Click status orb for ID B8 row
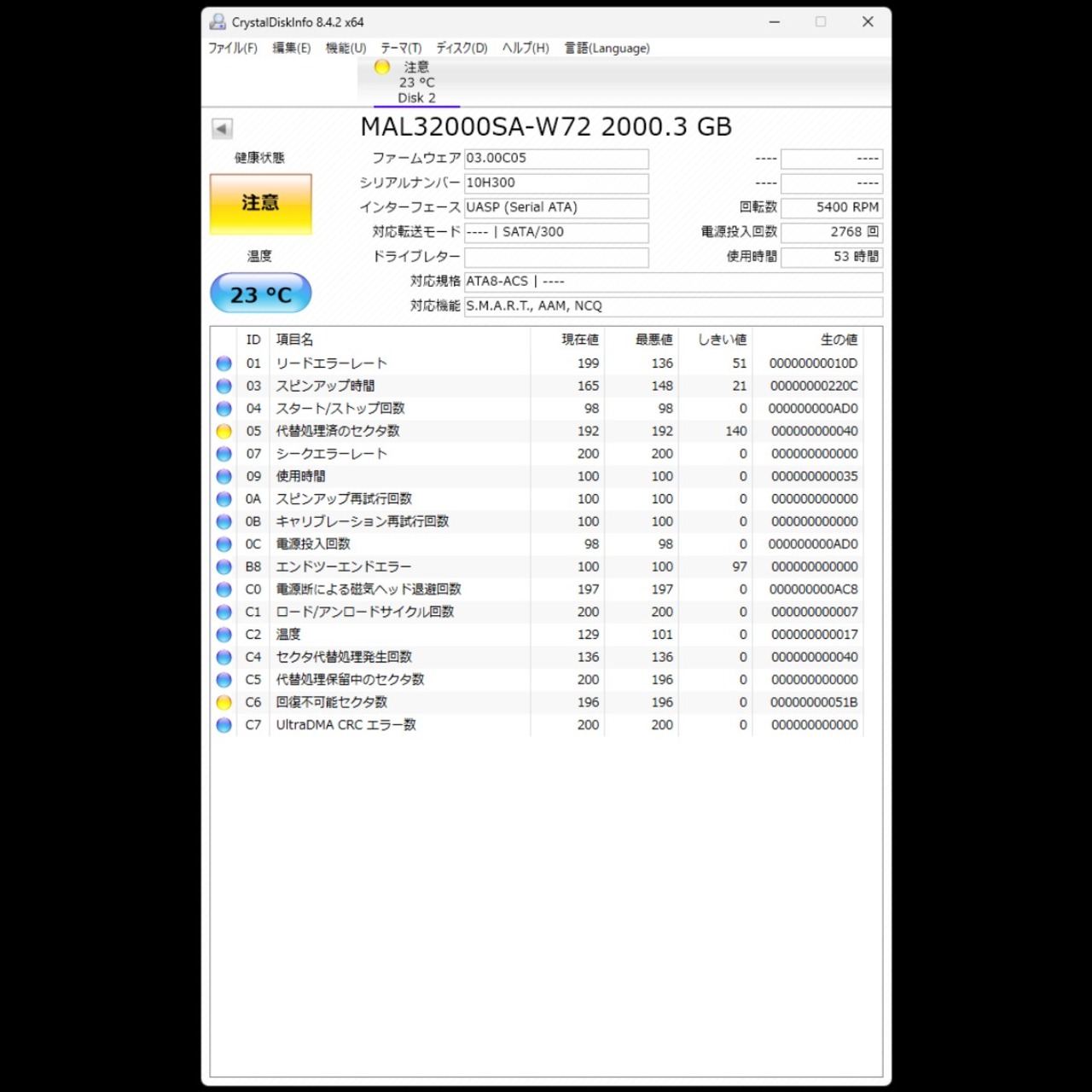The image size is (1092, 1092). [224, 566]
